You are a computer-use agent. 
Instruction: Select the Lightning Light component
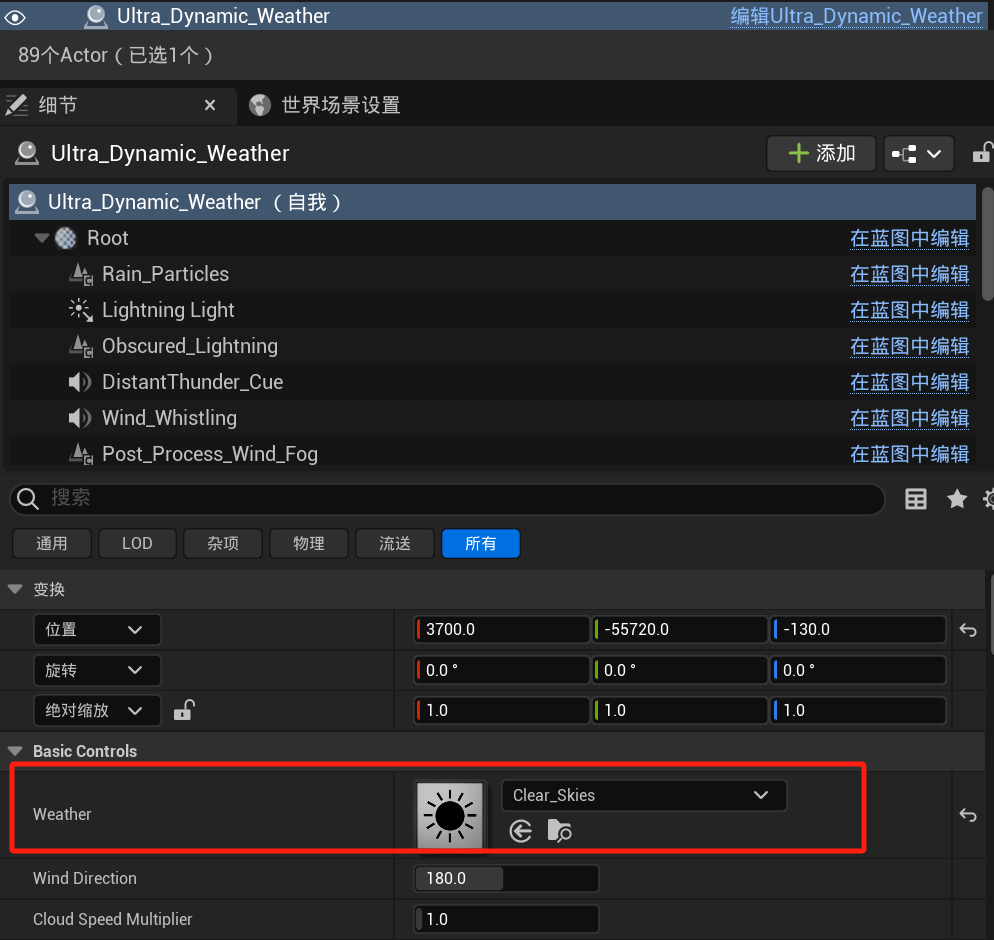point(168,310)
